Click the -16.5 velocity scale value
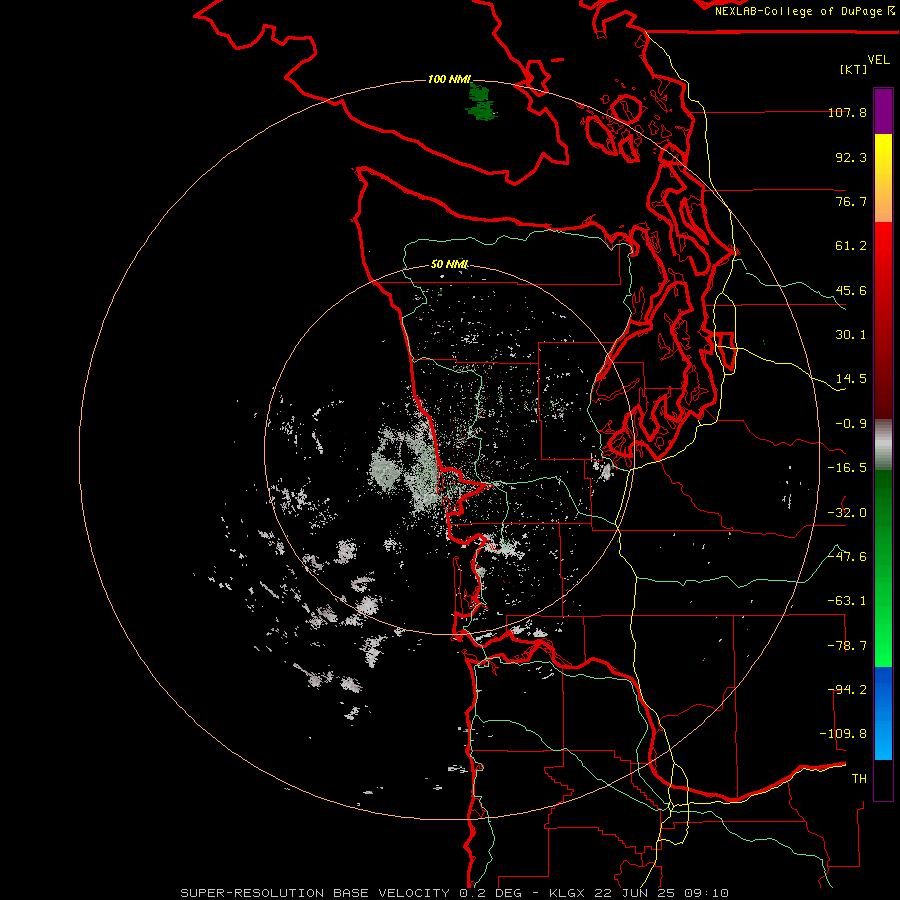The image size is (900, 900). pos(847,468)
